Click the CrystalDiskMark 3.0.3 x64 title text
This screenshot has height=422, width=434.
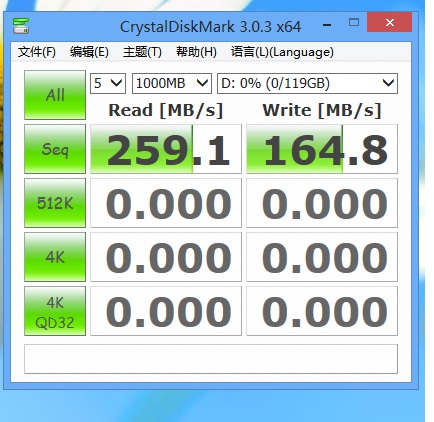tap(210, 27)
